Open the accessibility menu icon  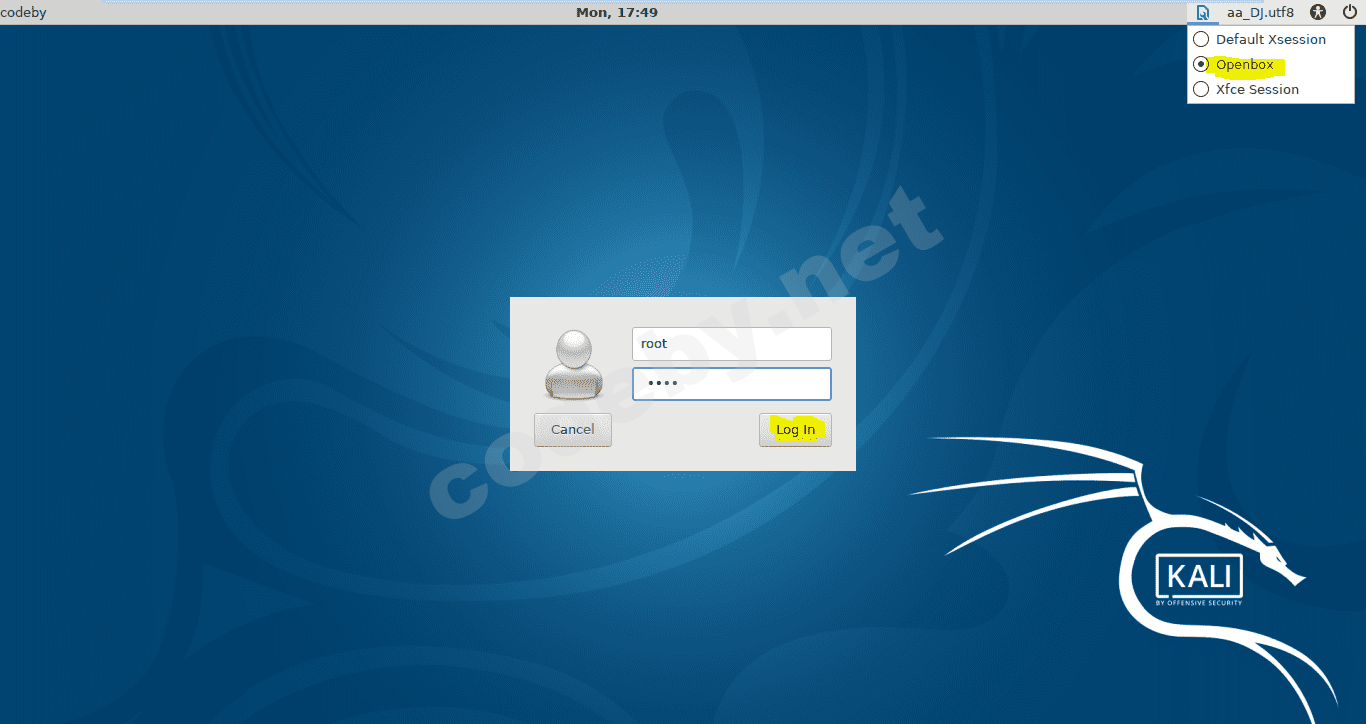coord(1318,13)
